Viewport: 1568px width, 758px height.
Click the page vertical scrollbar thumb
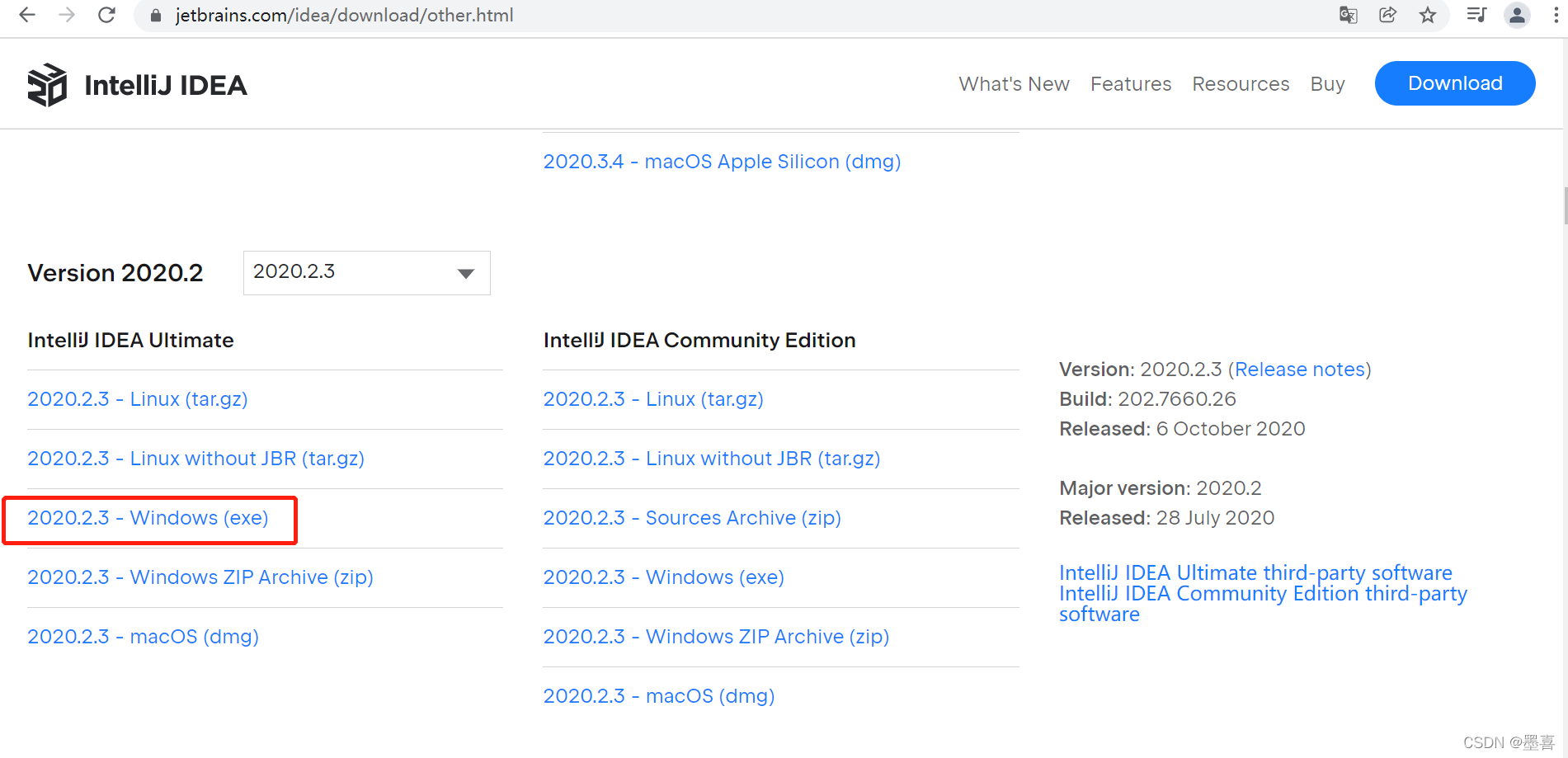click(1565, 205)
